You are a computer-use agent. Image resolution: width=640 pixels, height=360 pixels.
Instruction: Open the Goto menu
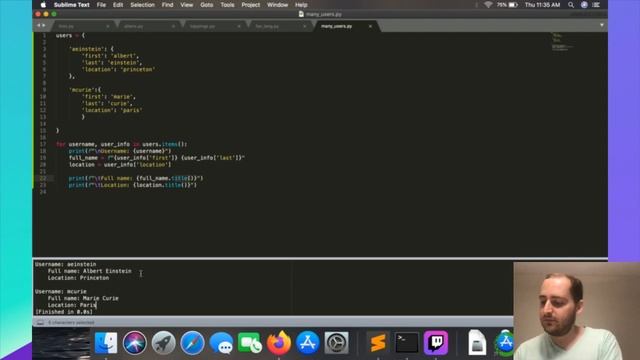(207, 5)
